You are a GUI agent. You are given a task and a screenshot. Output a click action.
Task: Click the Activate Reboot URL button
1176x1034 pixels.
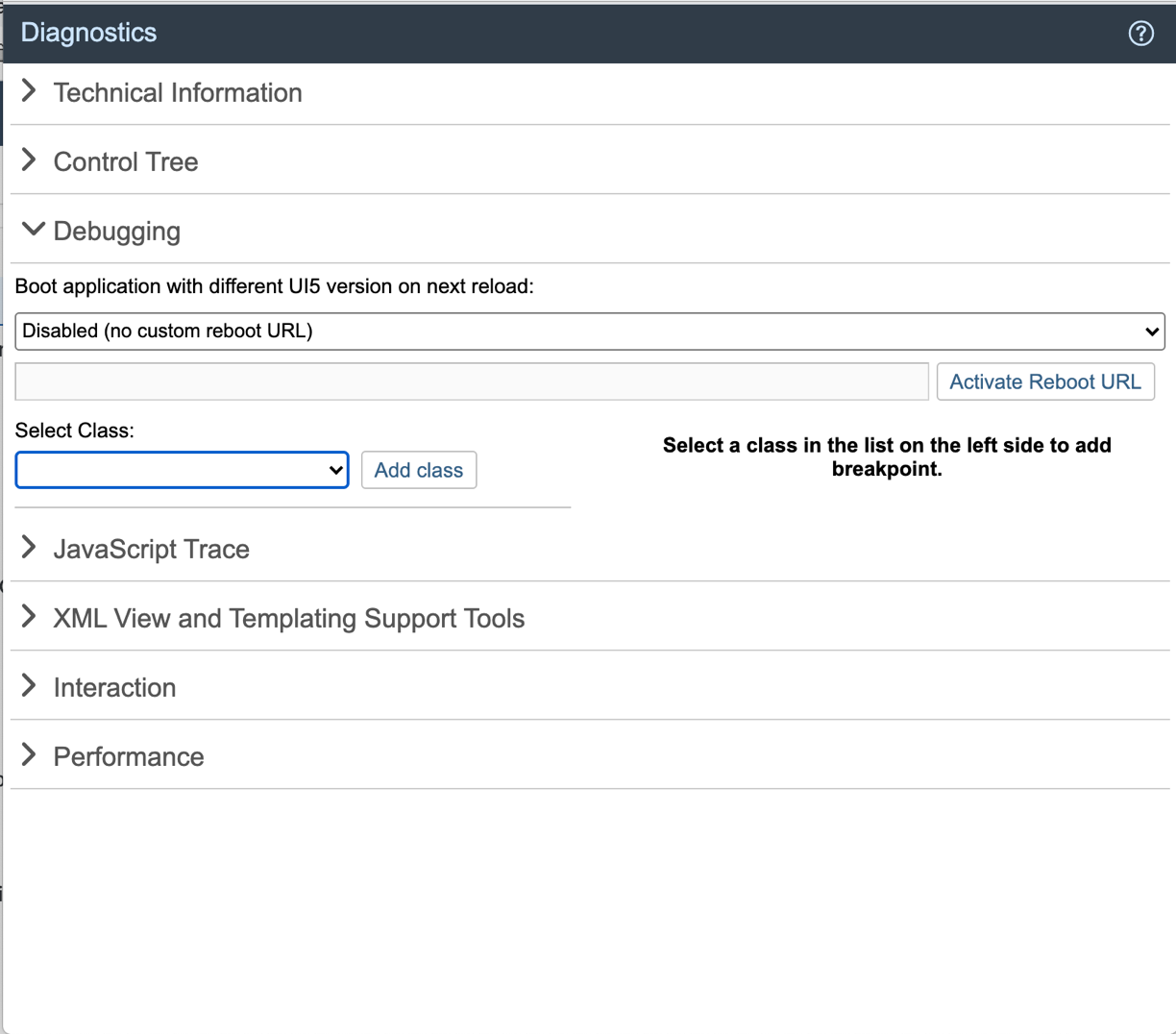pos(1045,382)
